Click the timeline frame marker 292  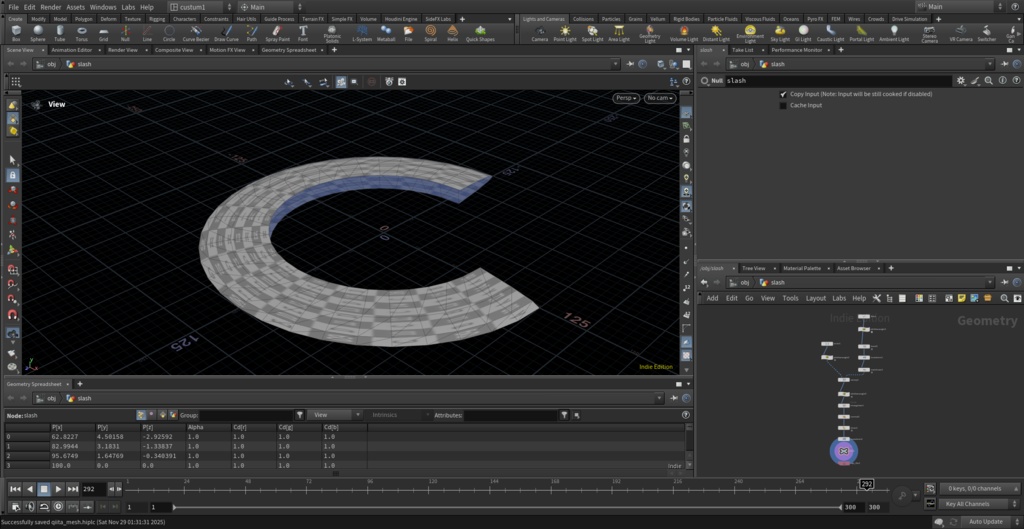click(867, 484)
